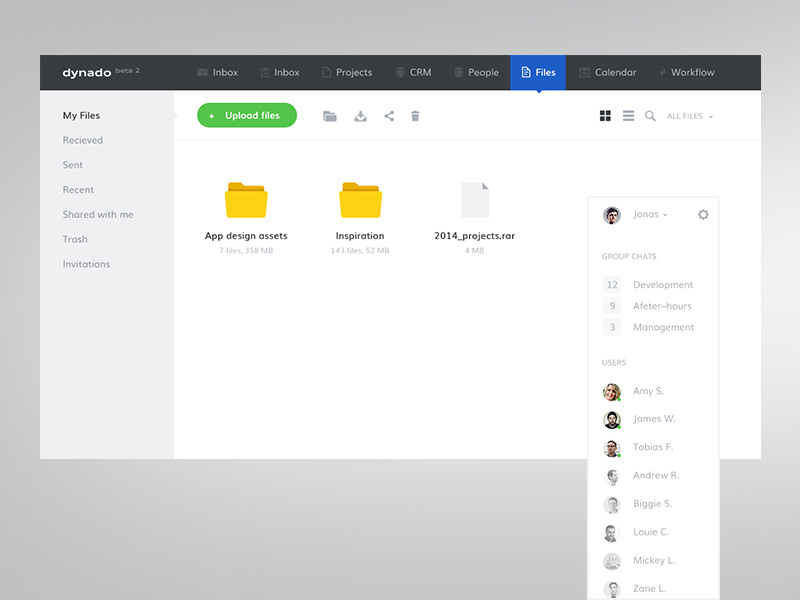This screenshot has height=600, width=800.
Task: Open Recent in the sidebar
Action: pyautogui.click(x=78, y=190)
